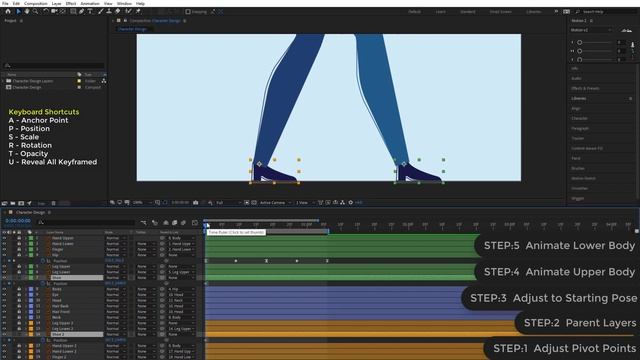
Task: Switch to the Standard workspace
Action: tap(468, 12)
